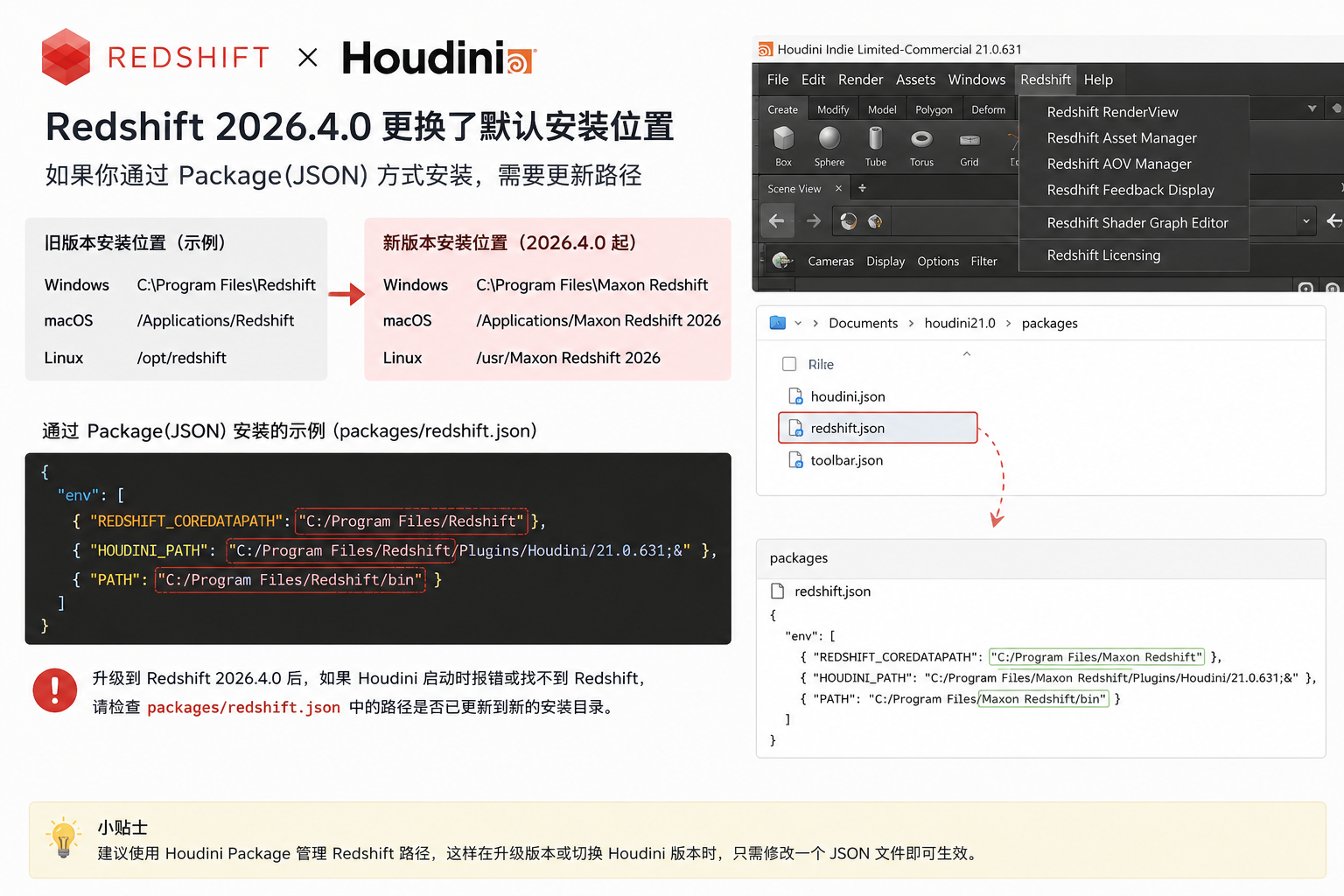Expand the chevron next to the folder icon
Viewport: 1344px width, 896px height.
[798, 323]
